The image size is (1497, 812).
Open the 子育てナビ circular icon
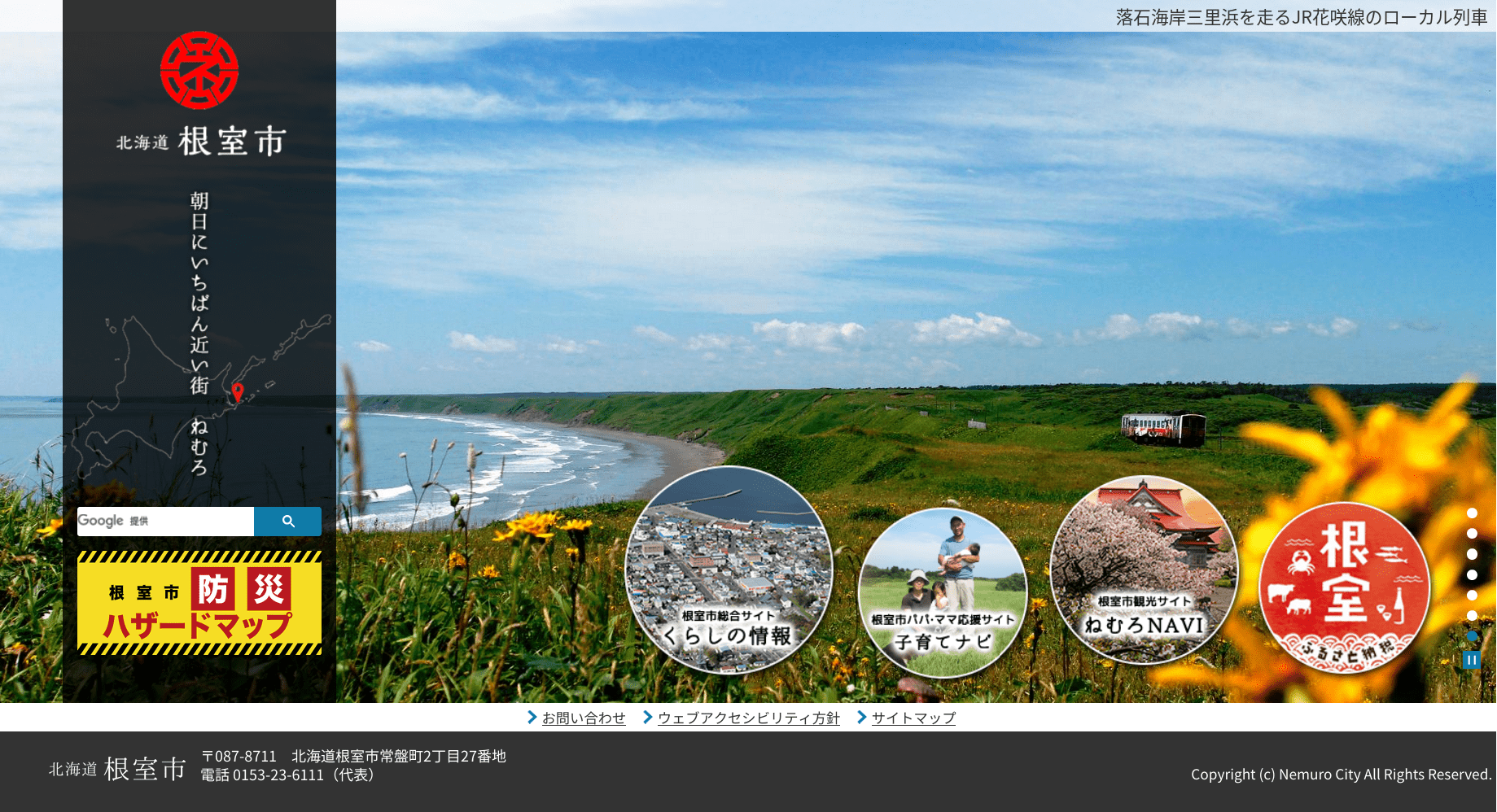pyautogui.click(x=943, y=592)
